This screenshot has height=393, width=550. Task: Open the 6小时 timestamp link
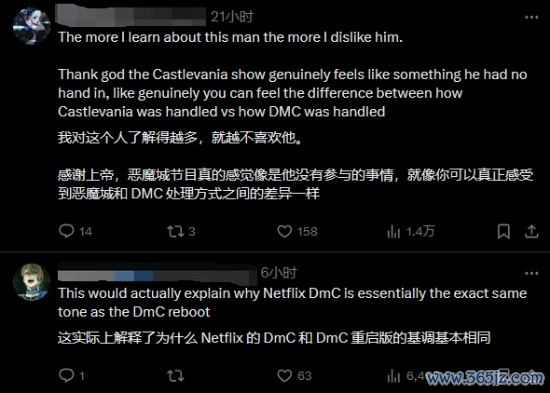point(279,273)
